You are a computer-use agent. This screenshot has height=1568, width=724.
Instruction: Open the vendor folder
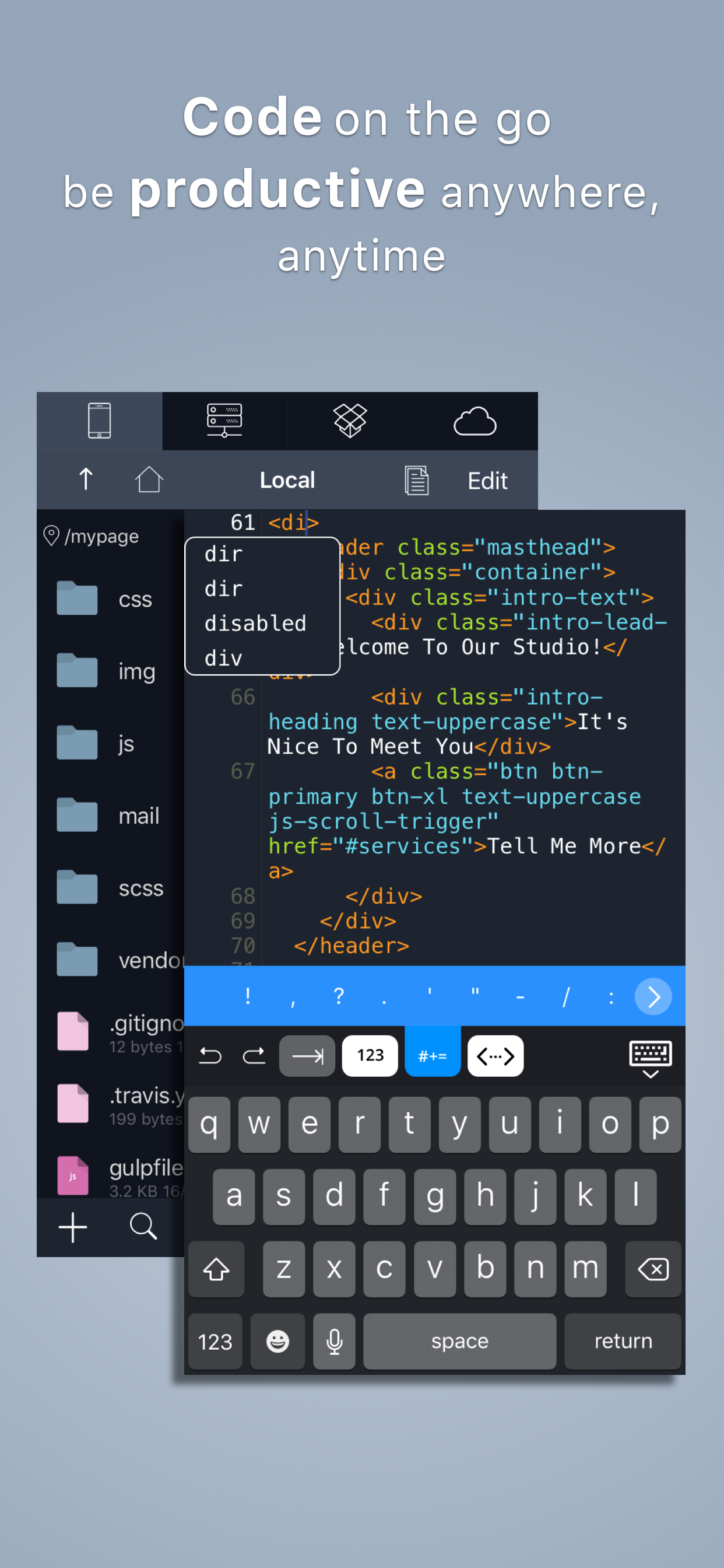coord(110,960)
